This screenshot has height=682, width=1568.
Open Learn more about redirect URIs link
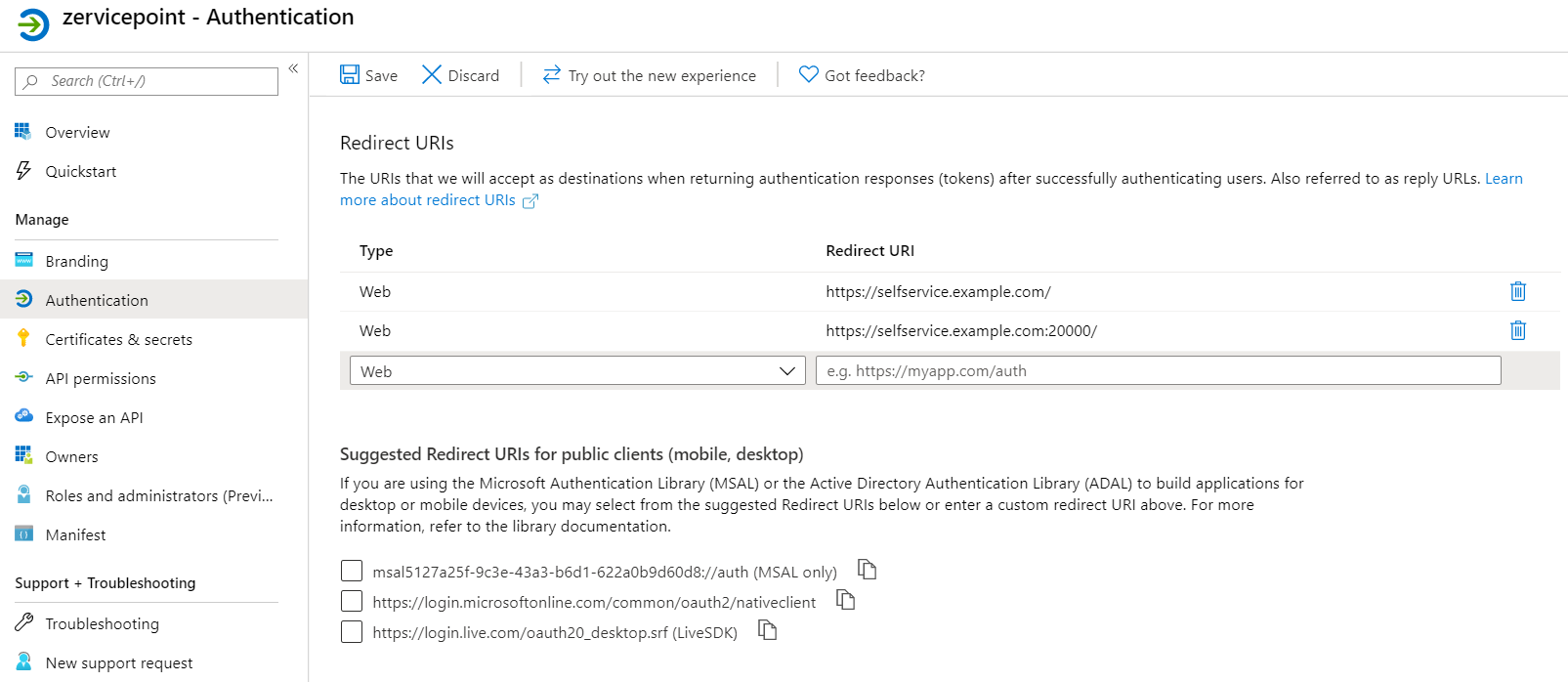tap(428, 200)
